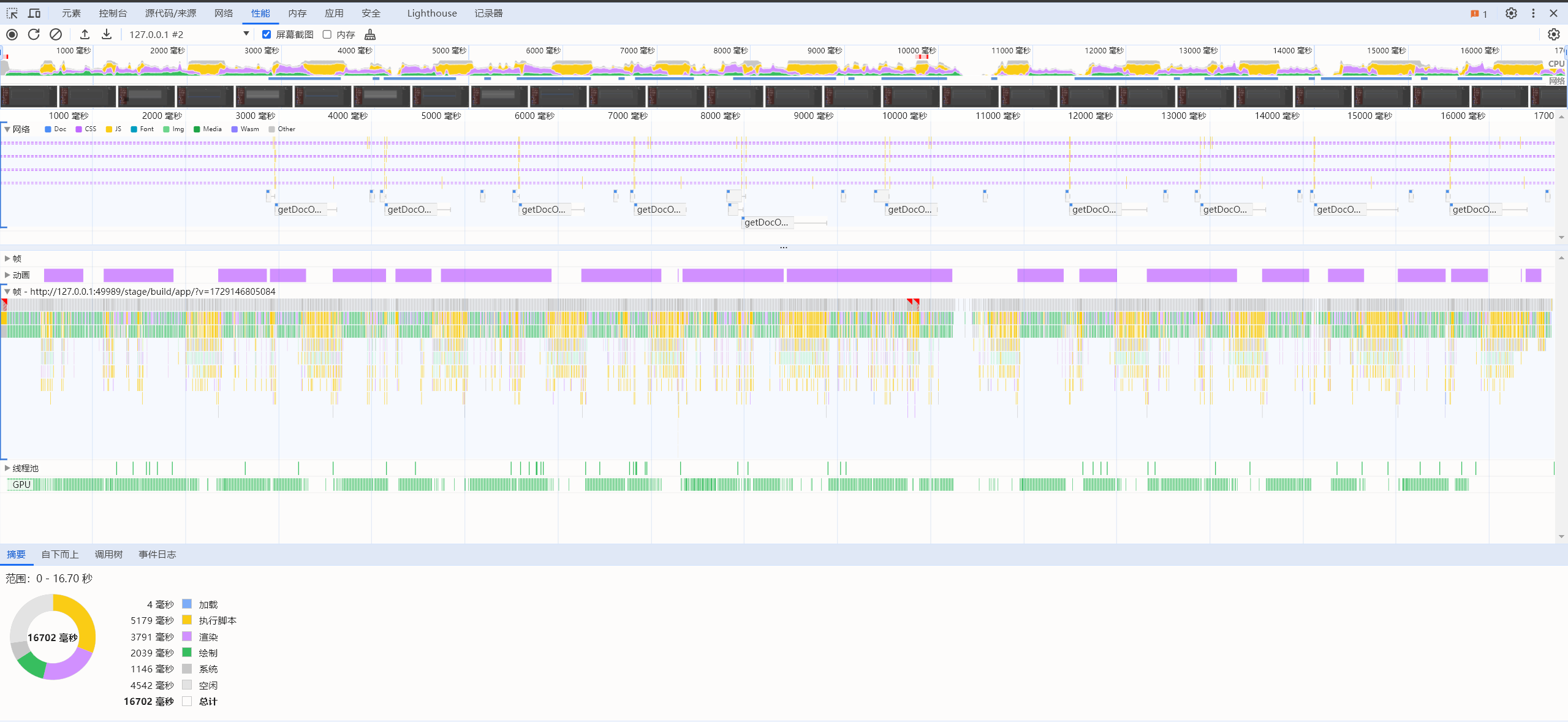Click the record performance button

12,34
